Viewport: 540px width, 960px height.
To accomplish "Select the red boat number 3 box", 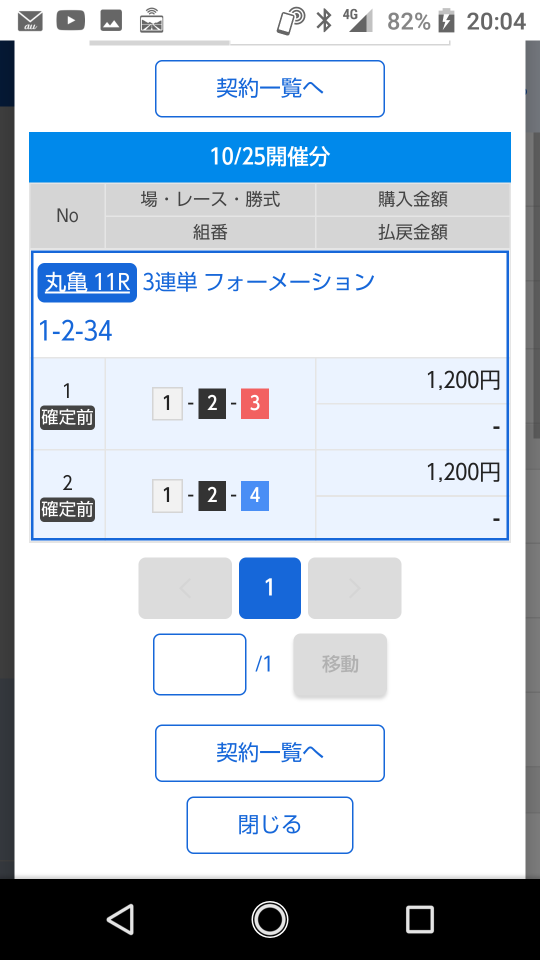I will point(255,403).
